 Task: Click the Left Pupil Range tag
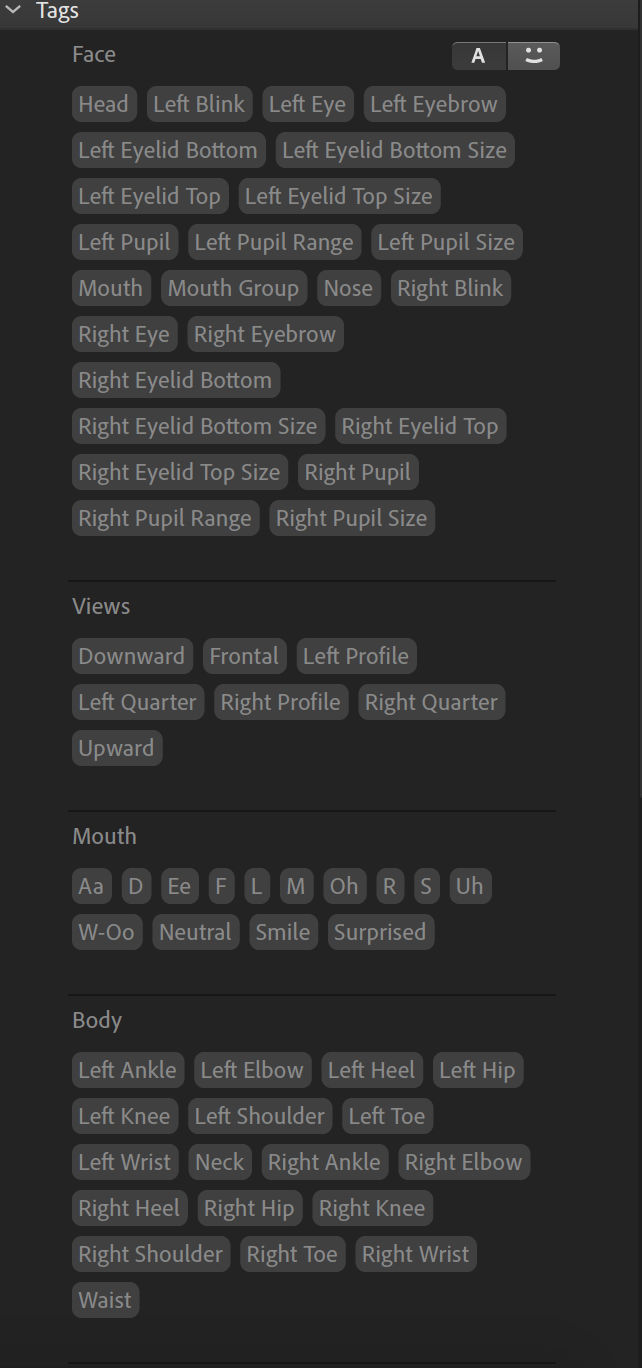tap(274, 242)
